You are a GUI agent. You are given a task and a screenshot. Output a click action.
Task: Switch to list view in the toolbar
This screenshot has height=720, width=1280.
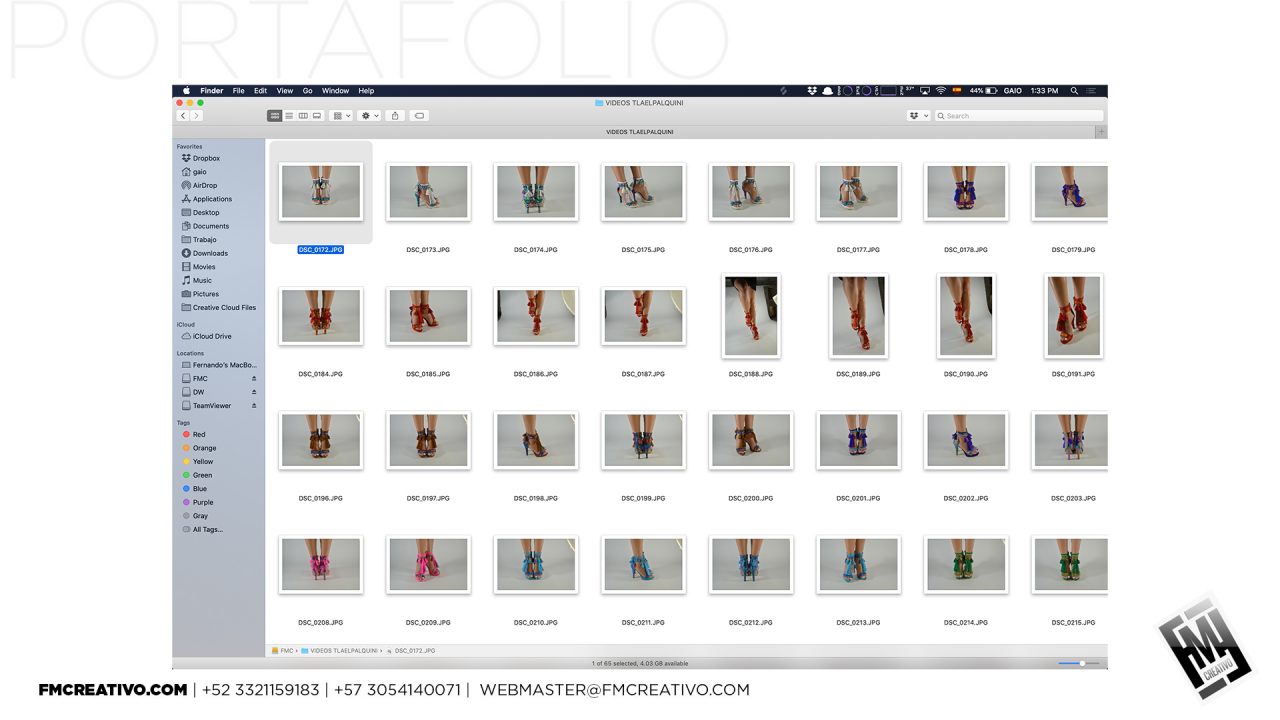[289, 116]
